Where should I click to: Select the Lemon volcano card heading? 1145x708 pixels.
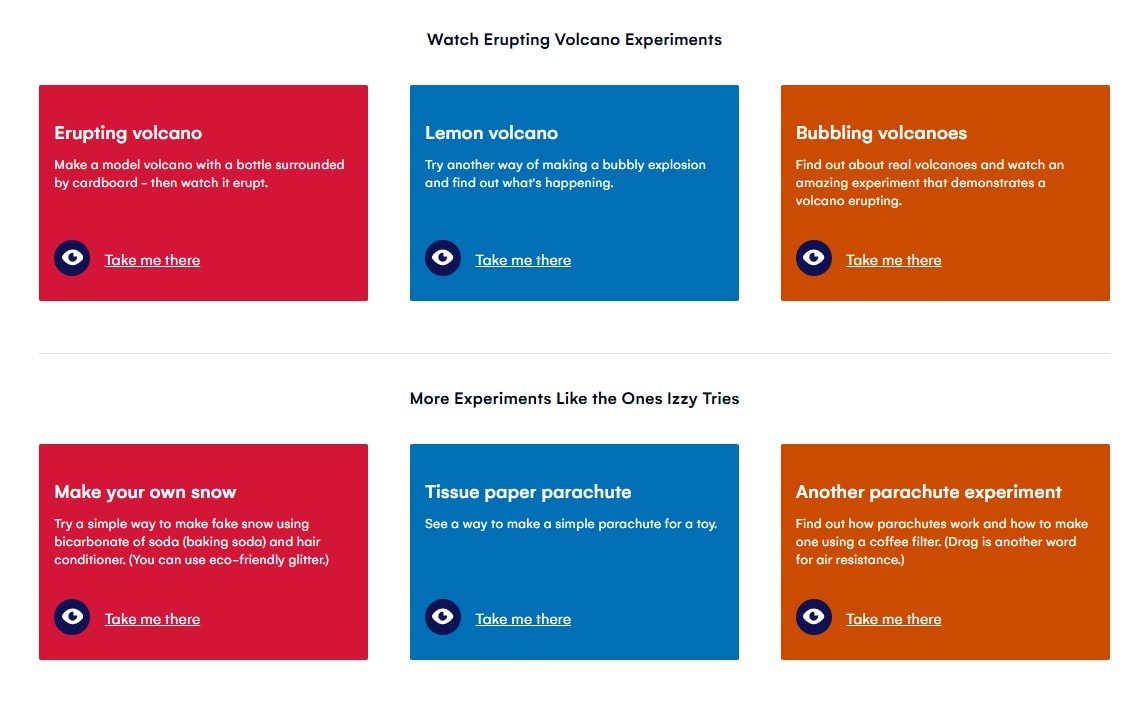point(491,133)
